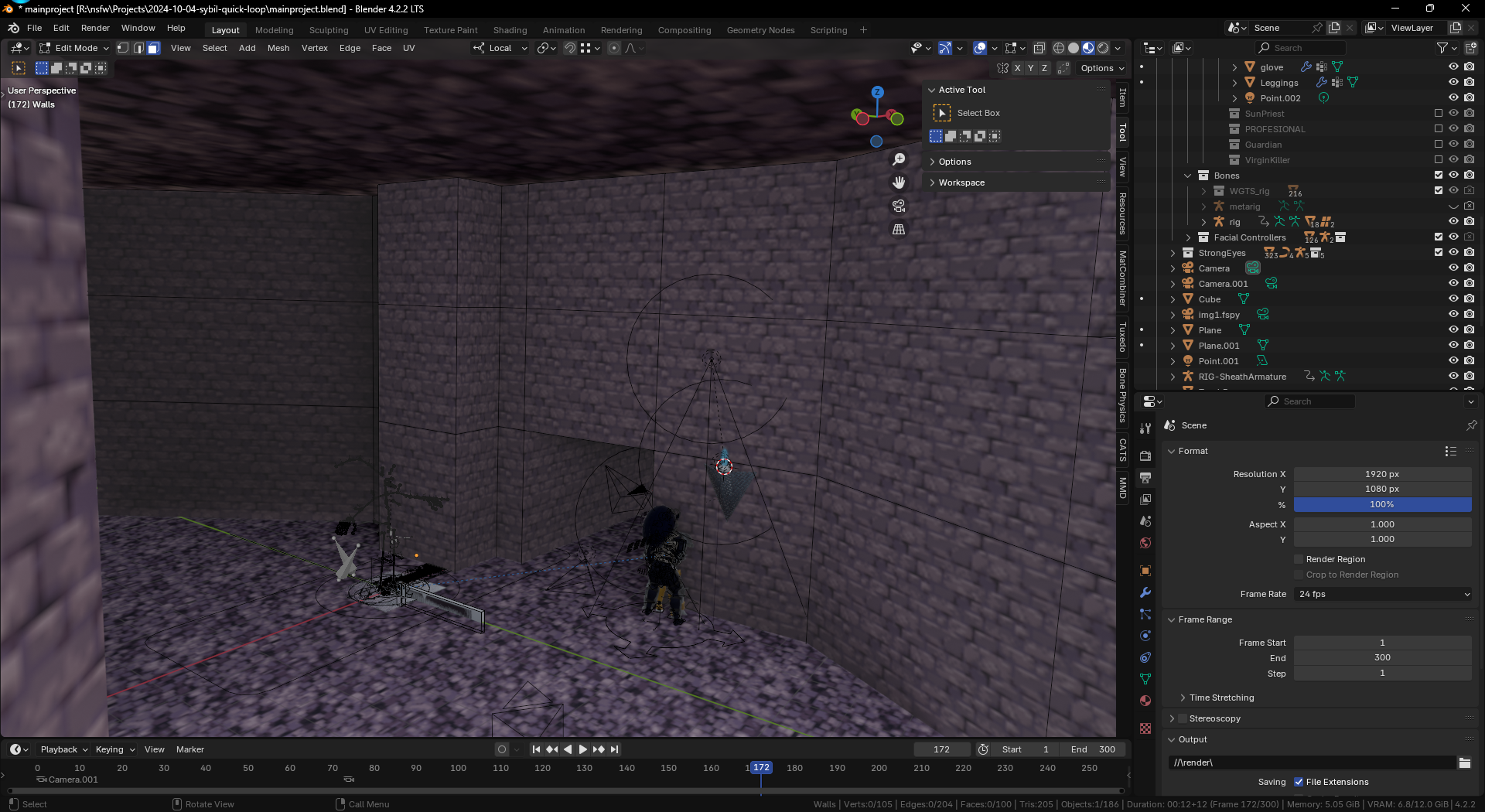Click the Select Box tool icon

tap(941, 113)
